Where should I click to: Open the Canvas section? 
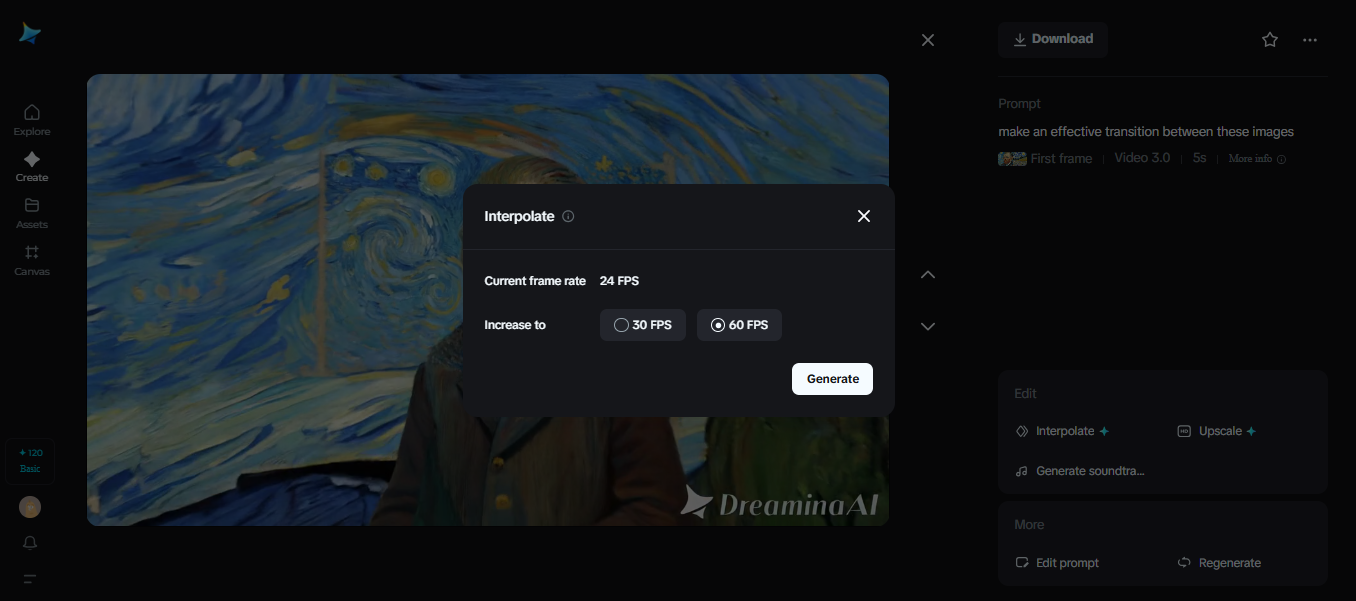[32, 260]
